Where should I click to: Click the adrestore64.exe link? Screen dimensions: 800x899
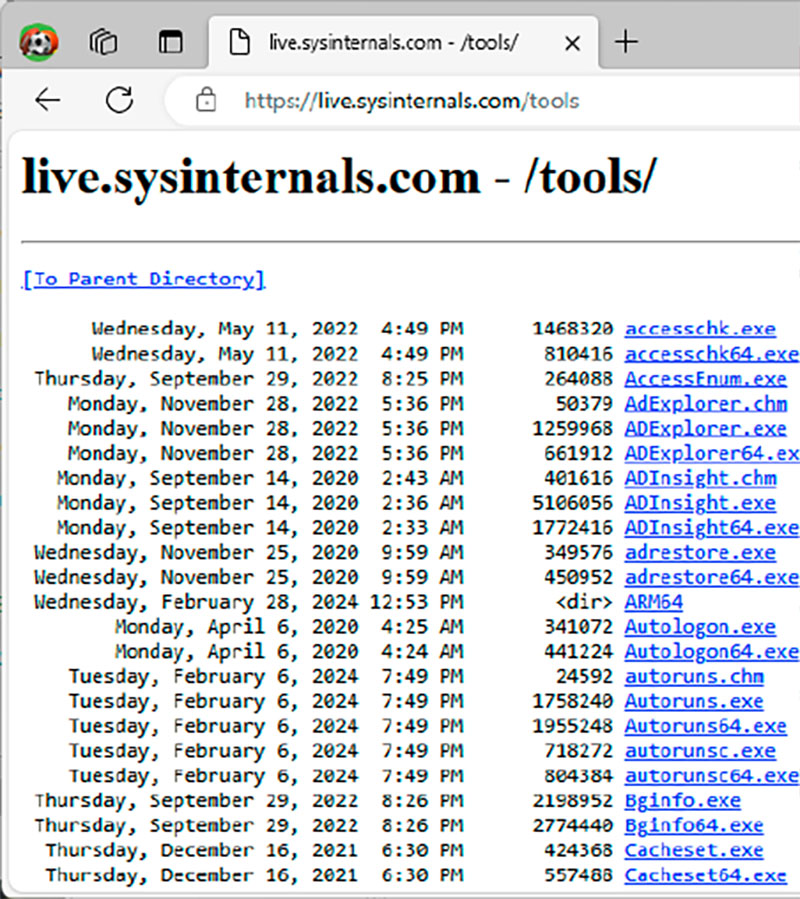(x=712, y=577)
